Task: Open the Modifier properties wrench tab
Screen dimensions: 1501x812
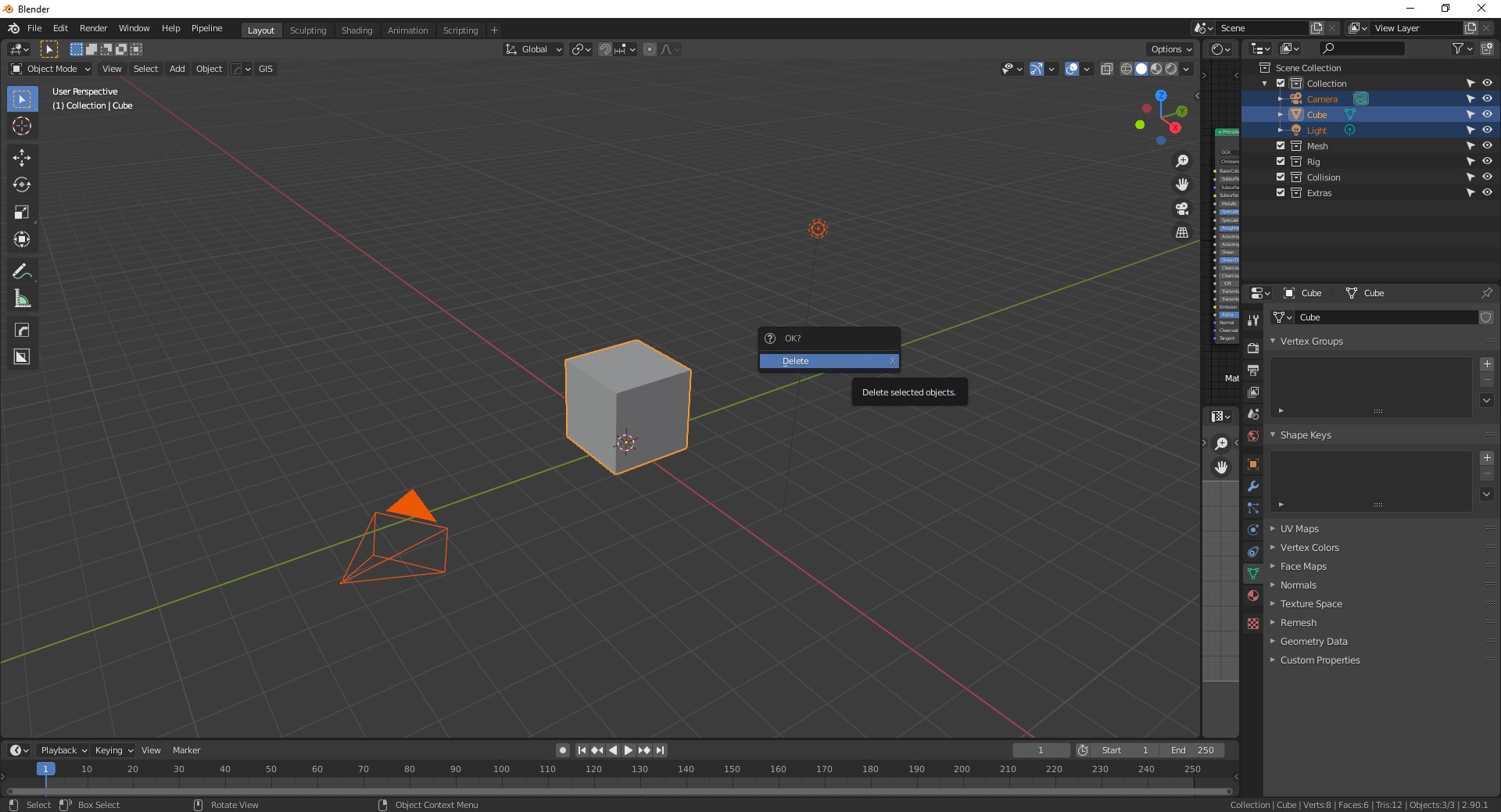Action: pyautogui.click(x=1253, y=486)
